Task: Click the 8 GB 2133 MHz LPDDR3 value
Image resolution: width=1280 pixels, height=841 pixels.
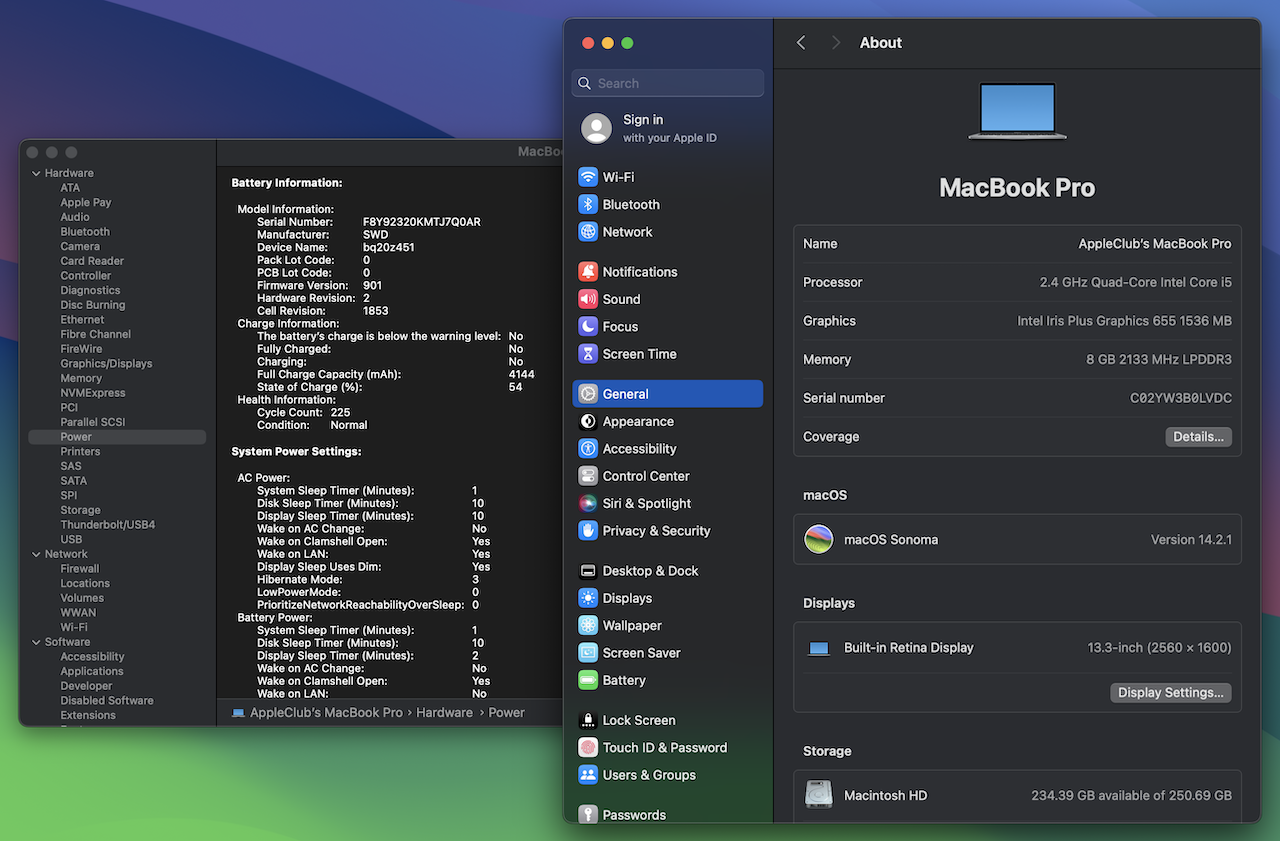Action: point(1159,360)
